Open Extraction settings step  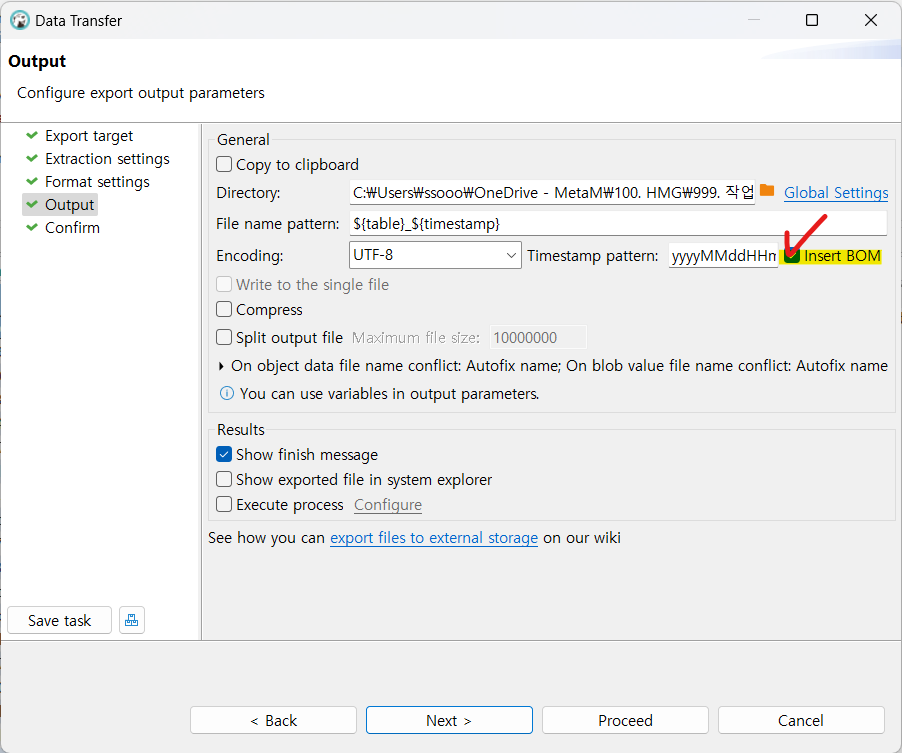107,159
